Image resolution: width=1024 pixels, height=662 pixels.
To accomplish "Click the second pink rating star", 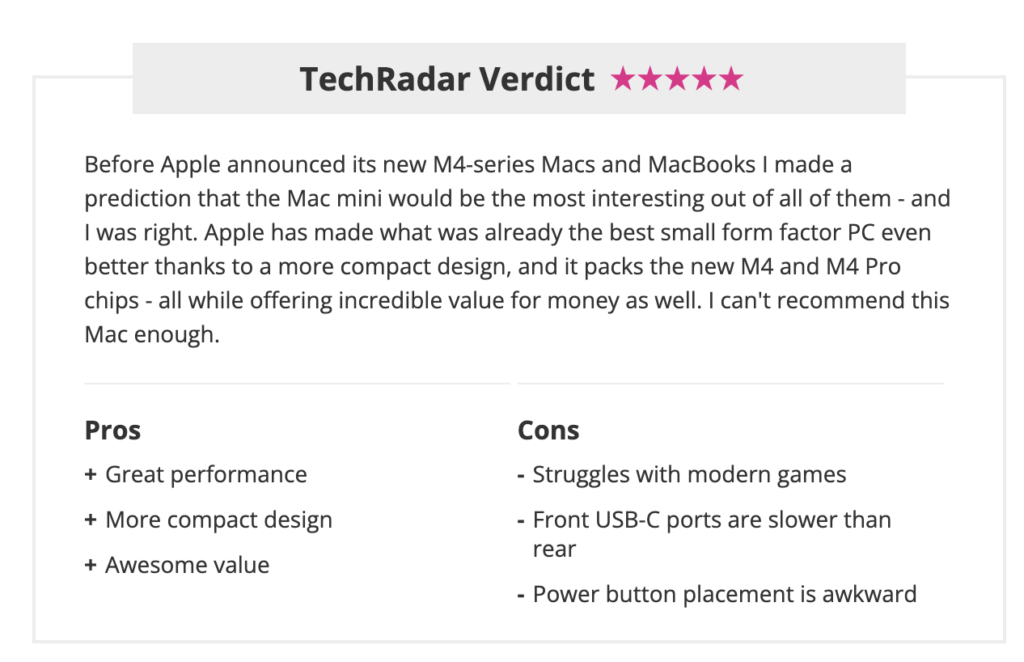I will tap(650, 79).
